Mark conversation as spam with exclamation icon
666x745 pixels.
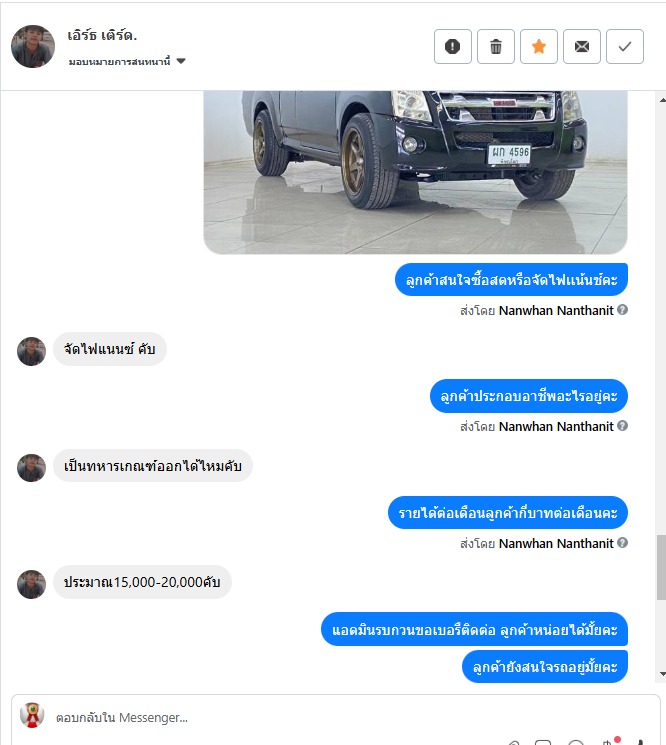coord(453,47)
